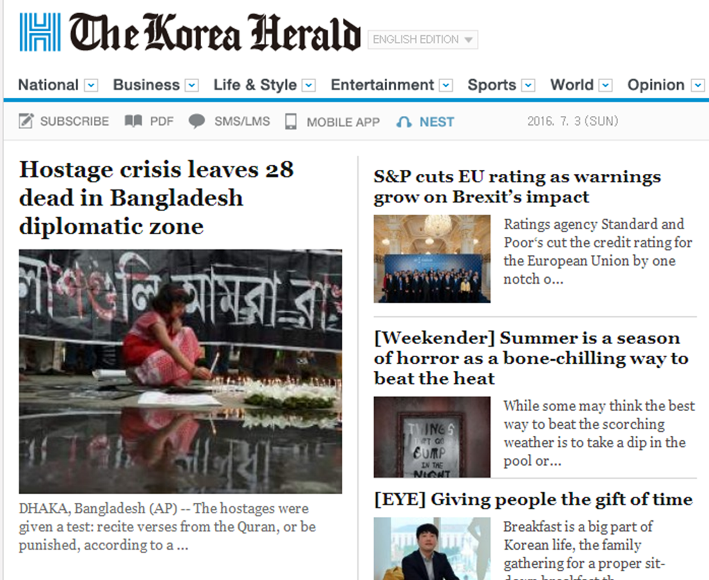The image size is (709, 580).
Task: Click the EU leaders group photo thumbnail
Action: (432, 259)
